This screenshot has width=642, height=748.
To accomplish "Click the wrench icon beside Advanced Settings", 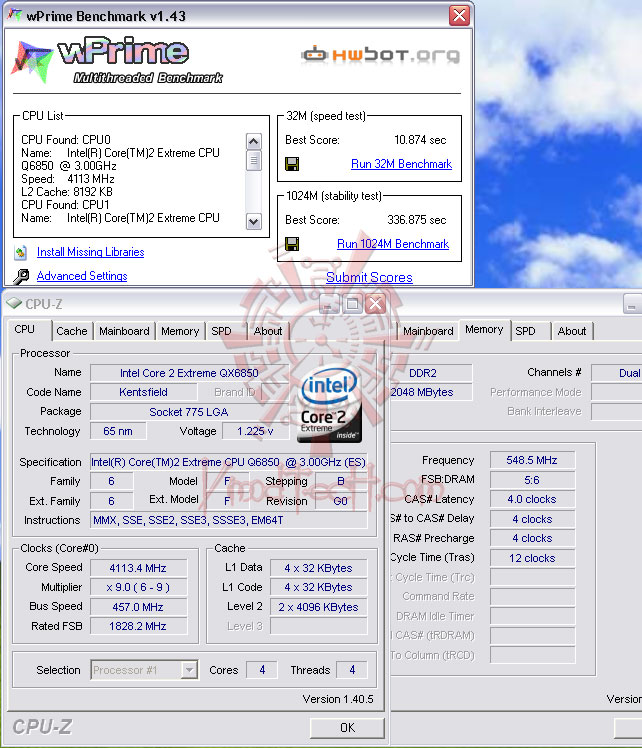I will (21, 276).
